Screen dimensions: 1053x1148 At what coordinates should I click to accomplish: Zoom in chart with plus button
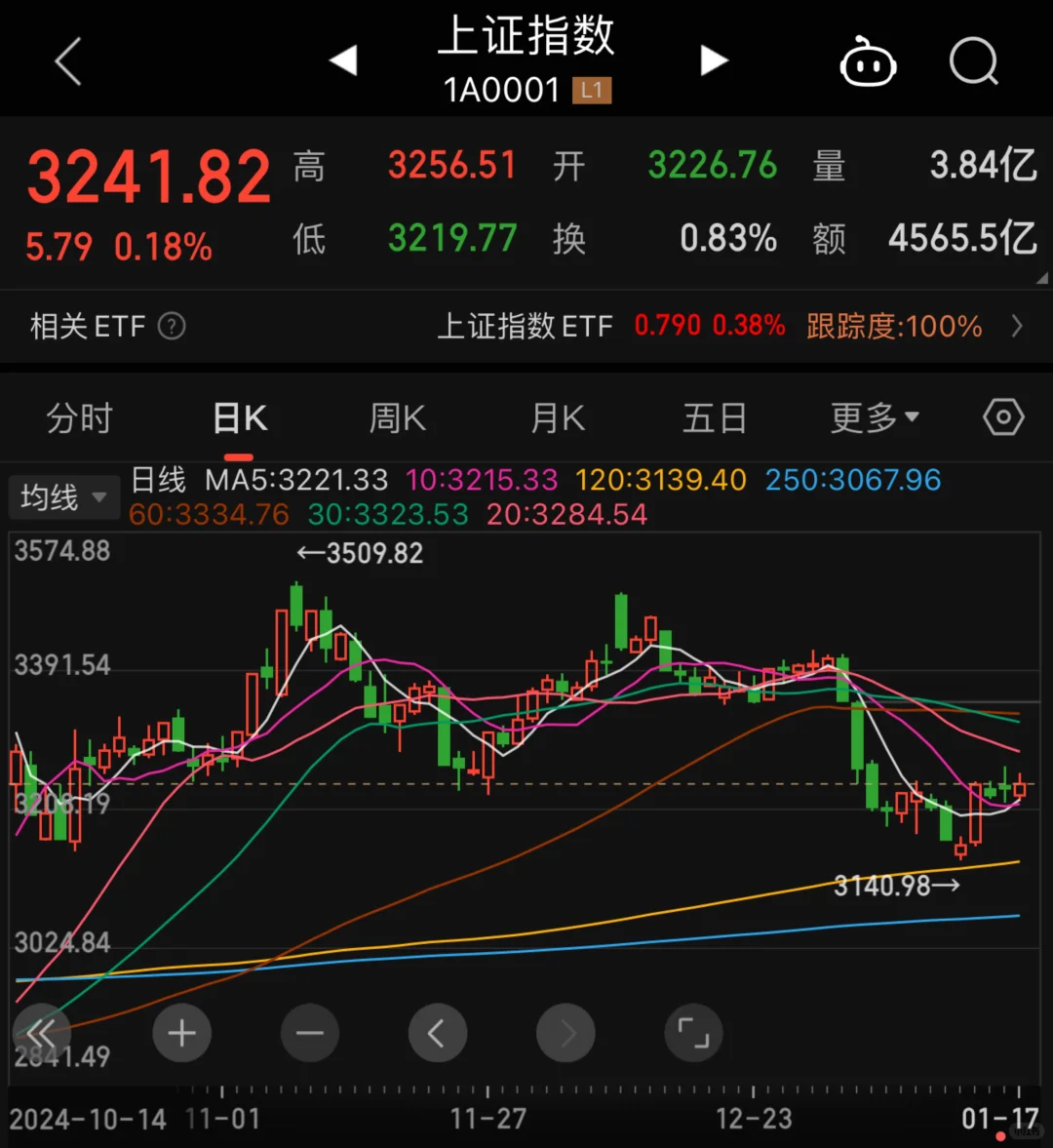pyautogui.click(x=181, y=1033)
